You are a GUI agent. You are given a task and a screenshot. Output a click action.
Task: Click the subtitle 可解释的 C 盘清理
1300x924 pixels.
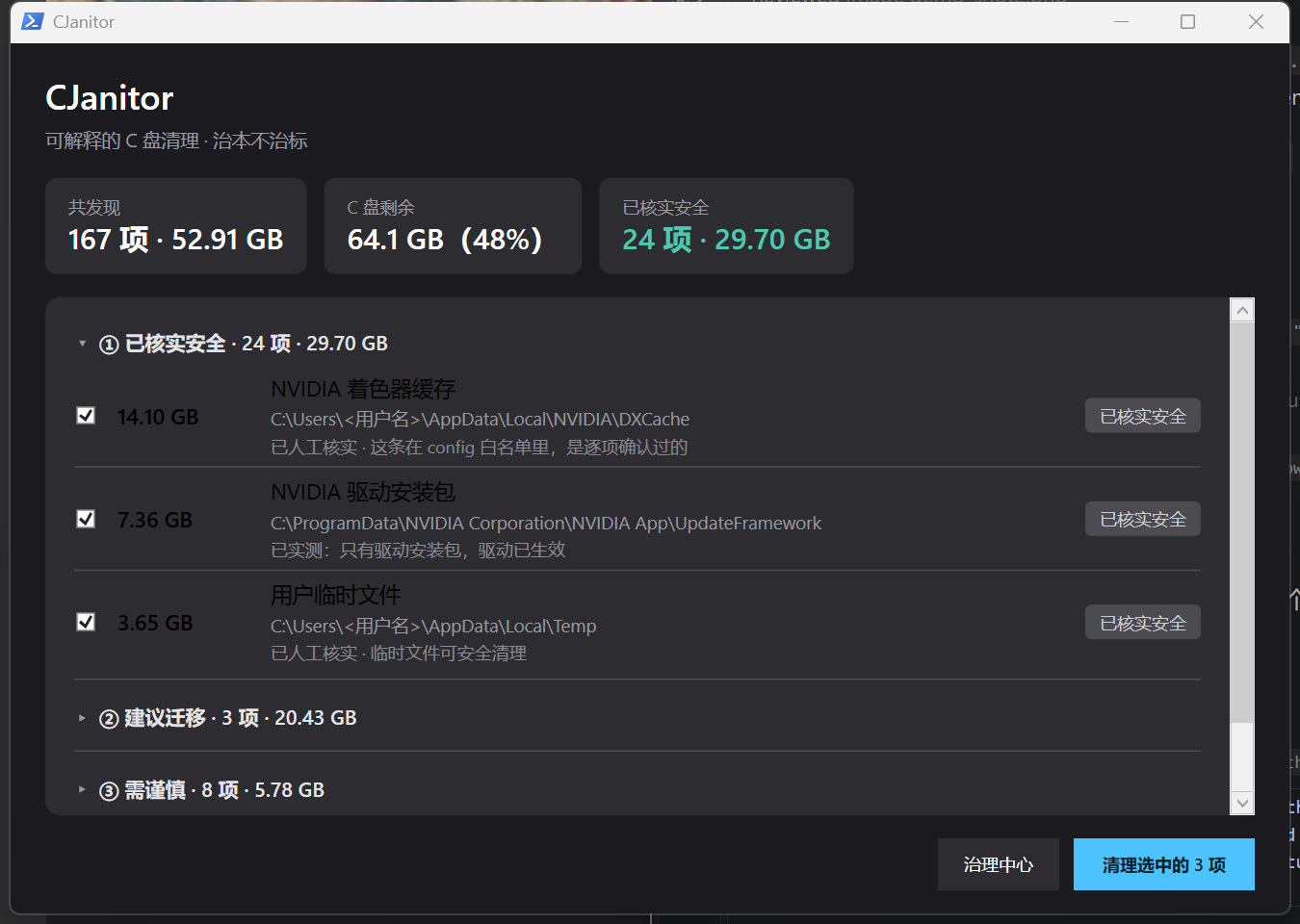(176, 141)
